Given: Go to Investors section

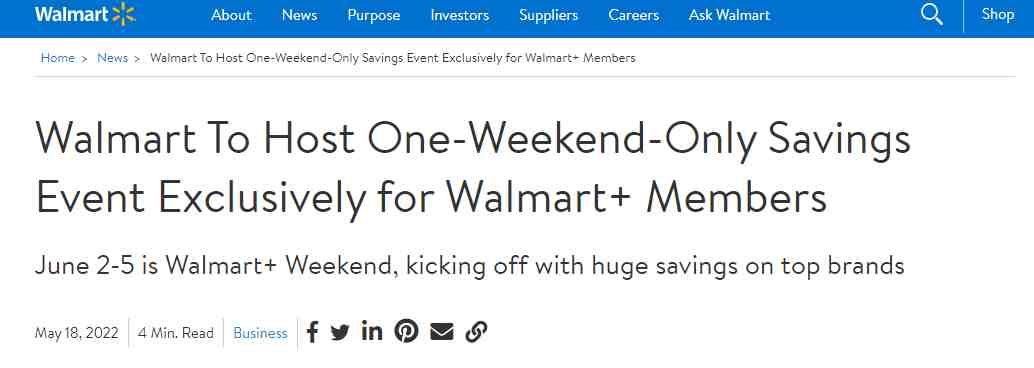Looking at the screenshot, I should click(460, 15).
